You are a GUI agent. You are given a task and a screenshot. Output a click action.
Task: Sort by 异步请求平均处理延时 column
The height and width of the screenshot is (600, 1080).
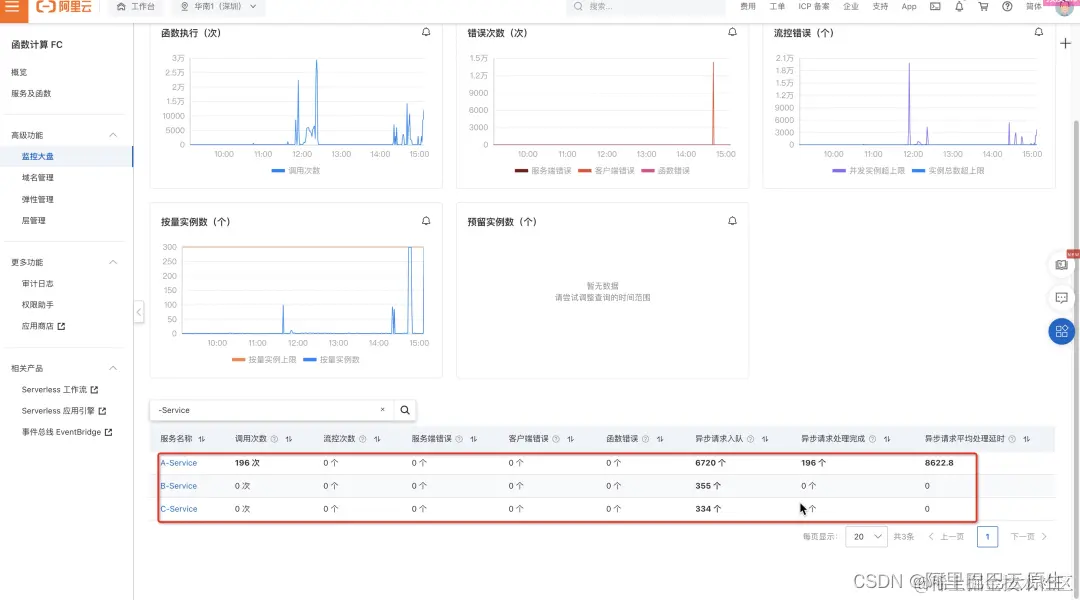(x=1026, y=439)
